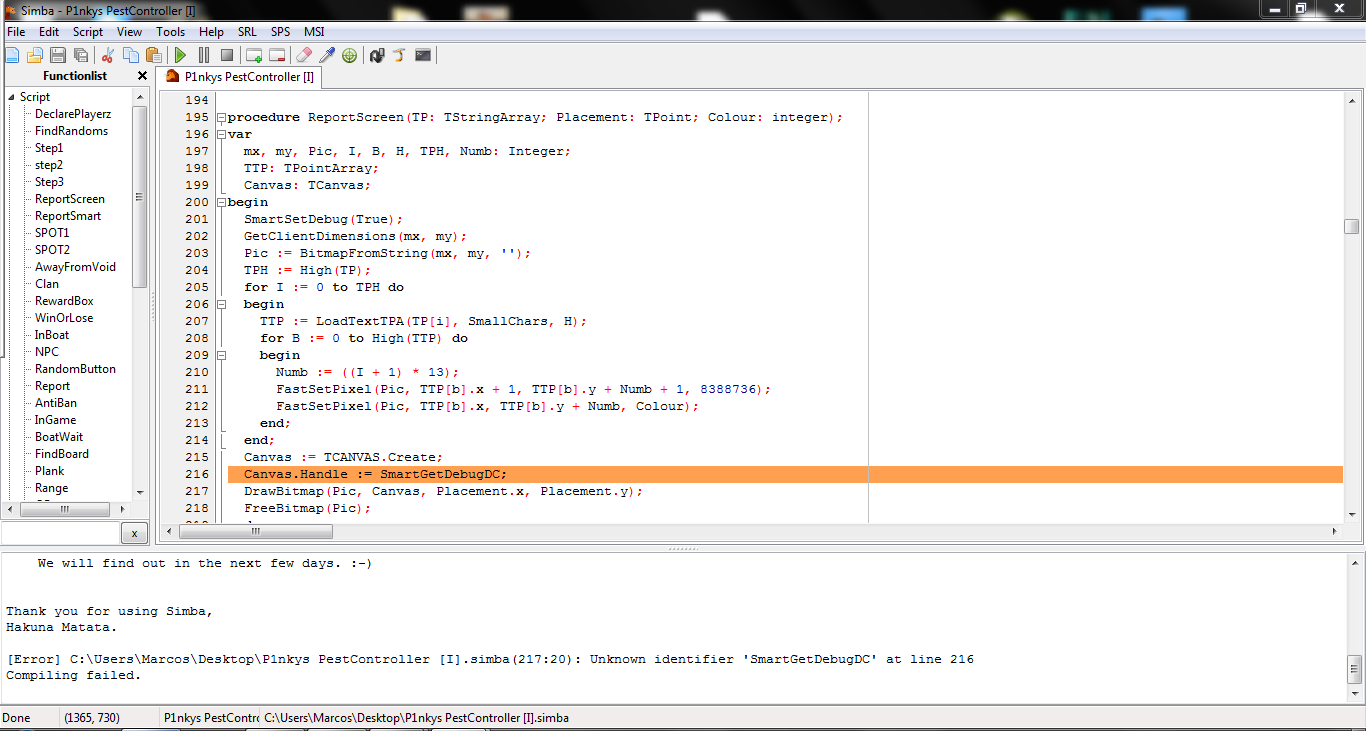The width and height of the screenshot is (1366, 731).
Task: Select RewardBox in the function list
Action: (x=64, y=301)
